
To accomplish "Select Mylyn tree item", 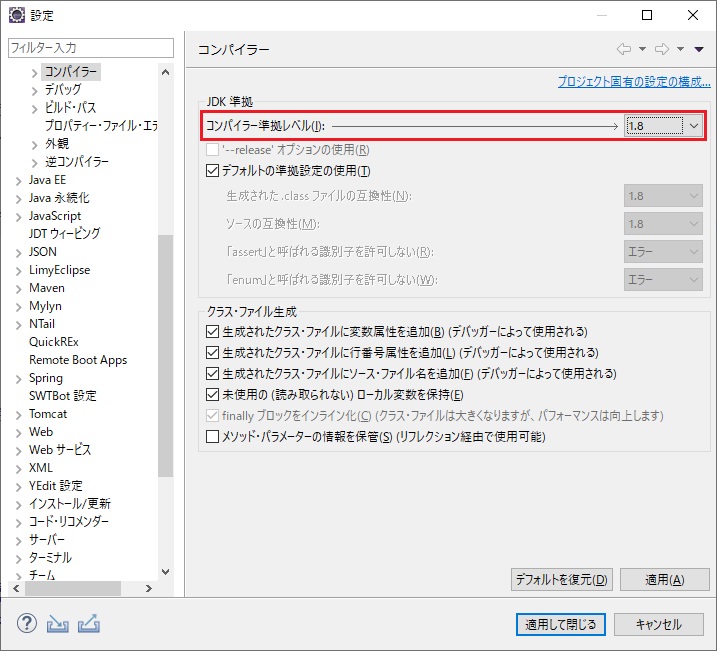I will point(45,305).
